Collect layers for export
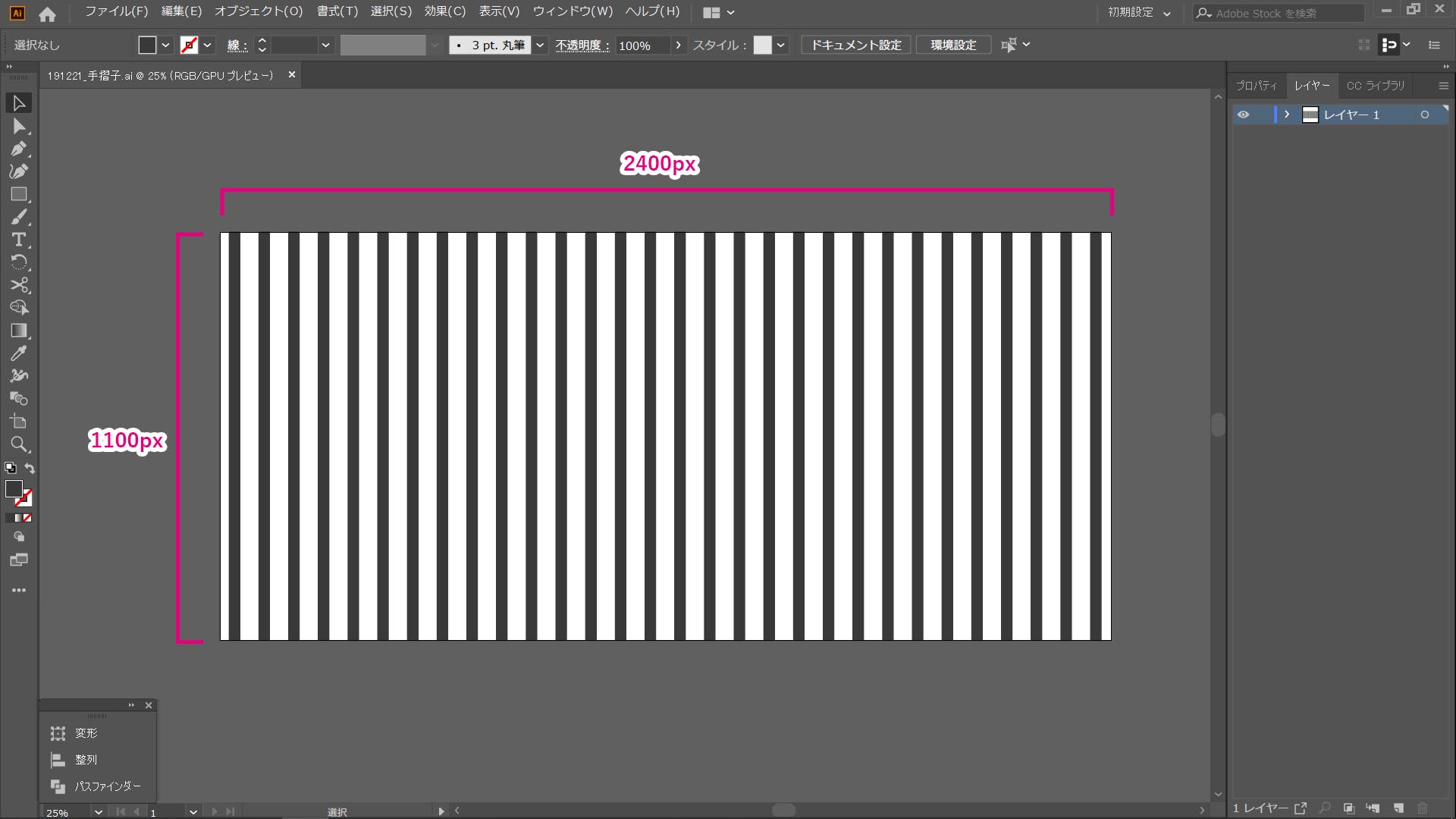 (x=1301, y=808)
